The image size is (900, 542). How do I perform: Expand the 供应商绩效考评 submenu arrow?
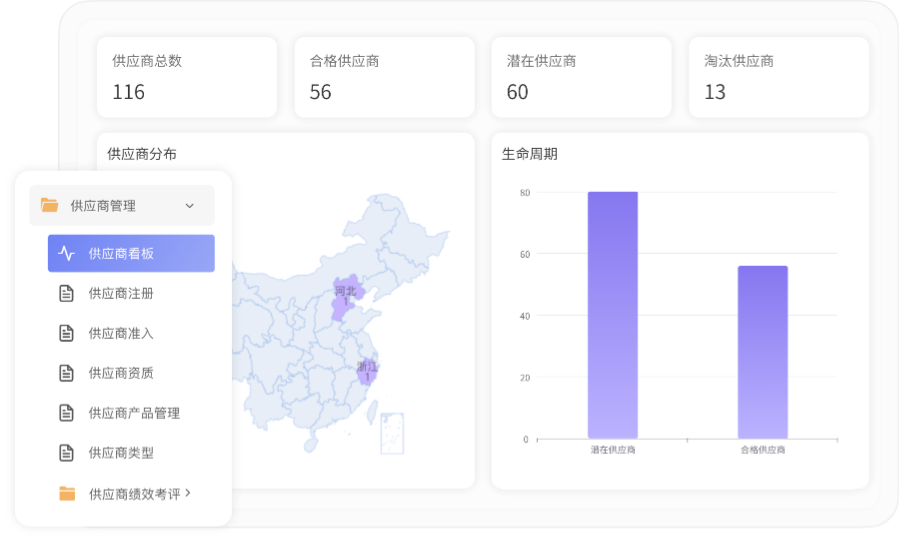(188, 493)
